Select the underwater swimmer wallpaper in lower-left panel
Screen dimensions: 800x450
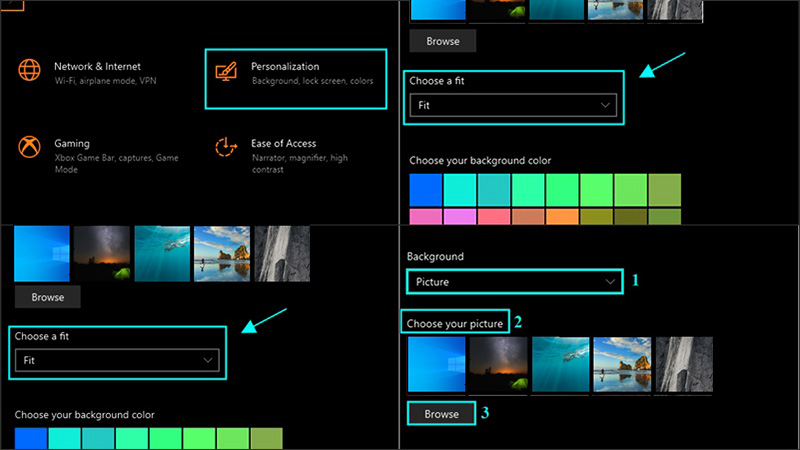click(x=162, y=254)
